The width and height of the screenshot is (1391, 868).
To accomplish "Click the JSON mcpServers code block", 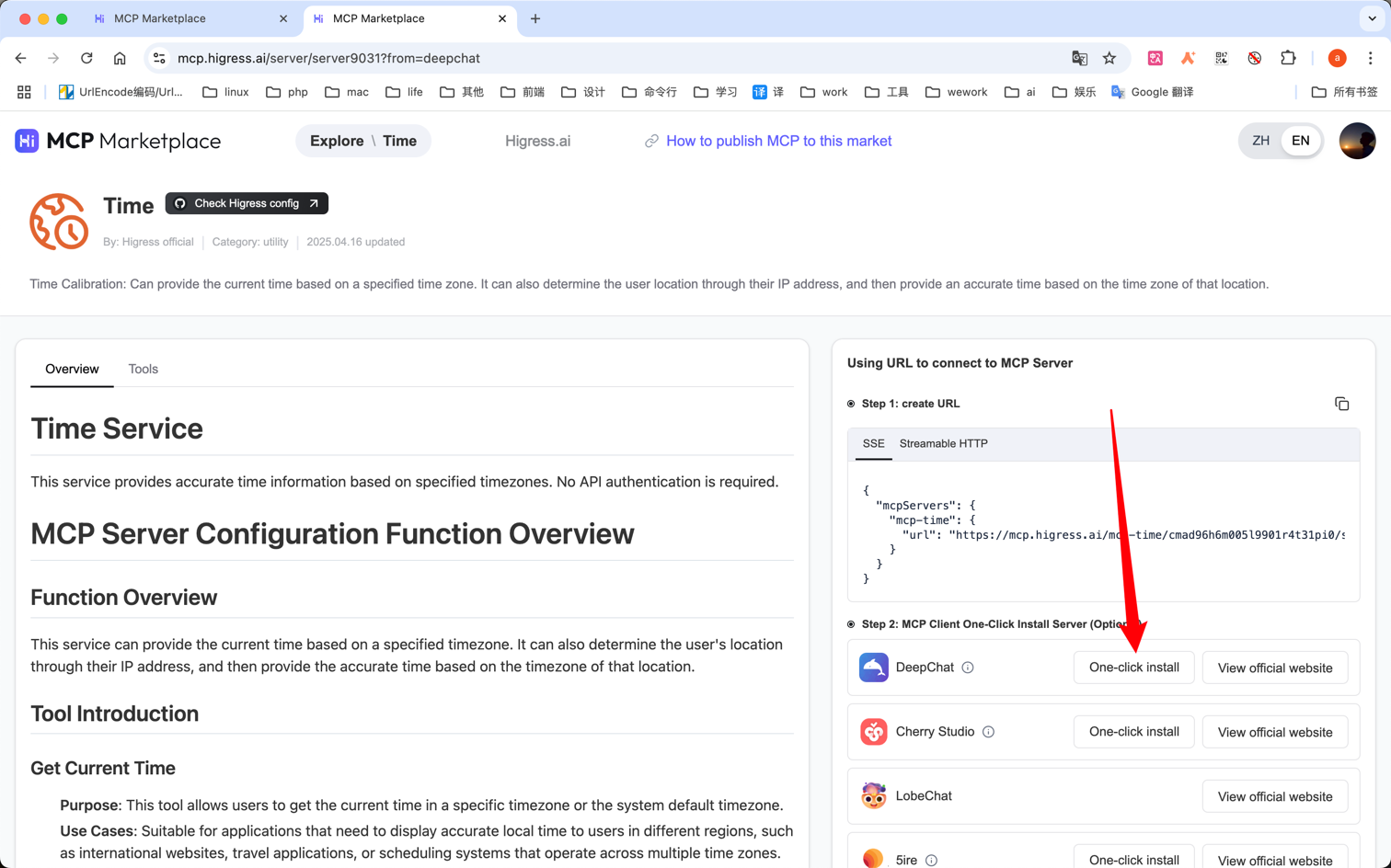I will click(1103, 534).
